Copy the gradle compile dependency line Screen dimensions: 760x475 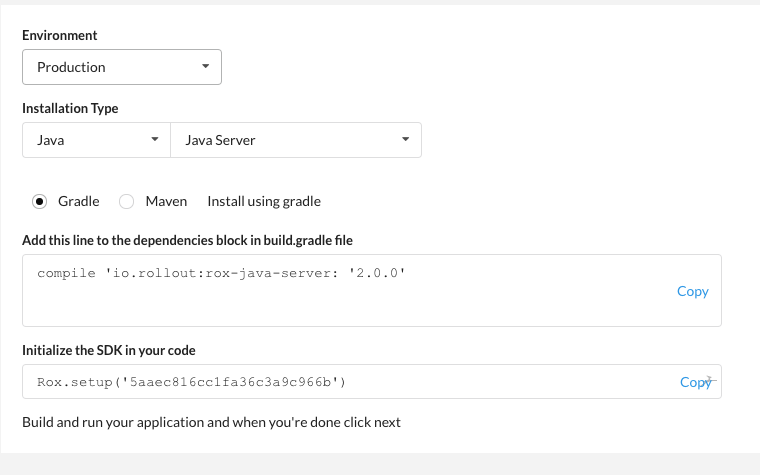point(693,291)
